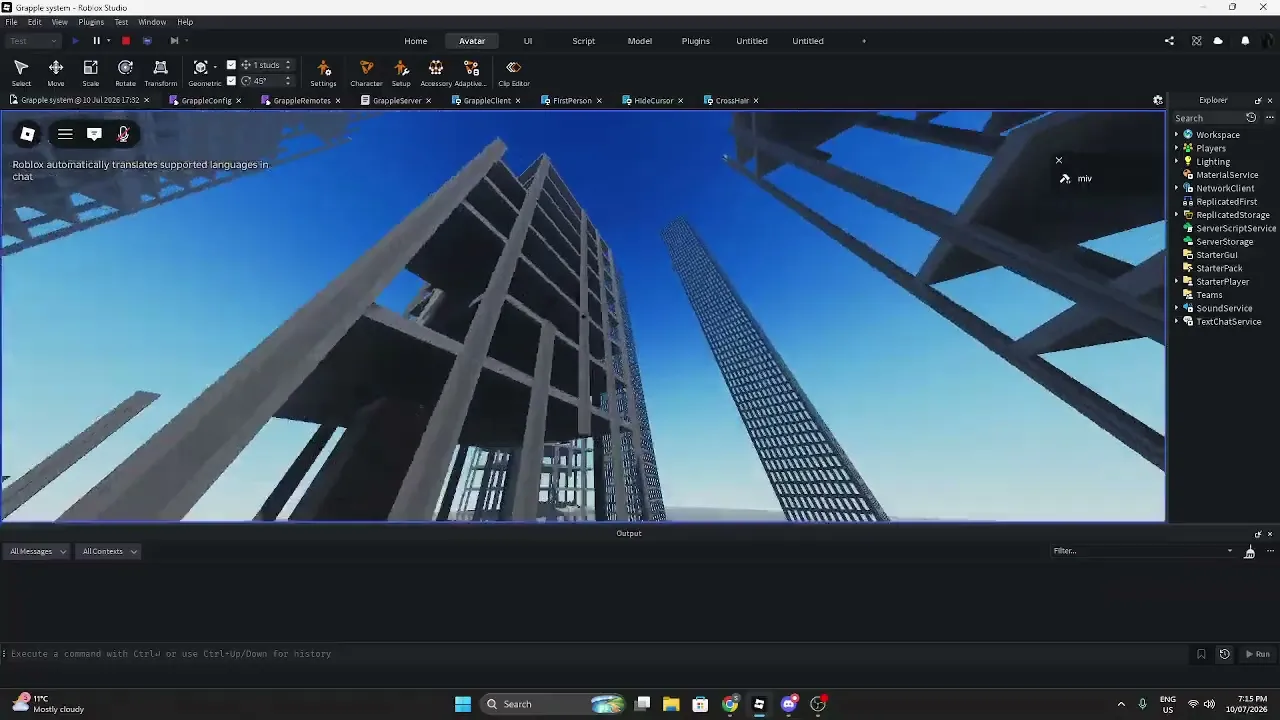Select the Move tool
This screenshot has width=1280, height=720.
56,73
